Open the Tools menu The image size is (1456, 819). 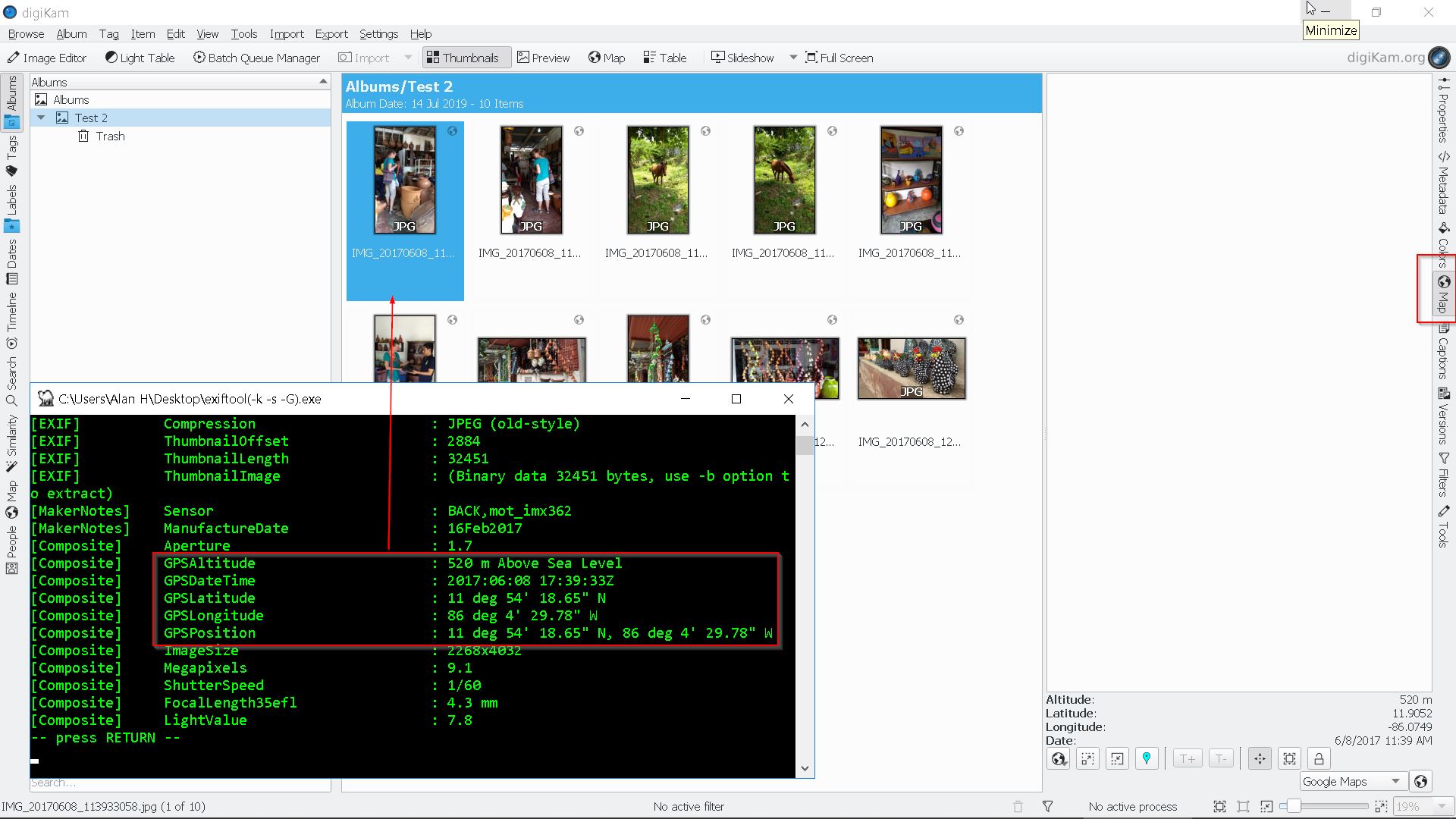(243, 34)
